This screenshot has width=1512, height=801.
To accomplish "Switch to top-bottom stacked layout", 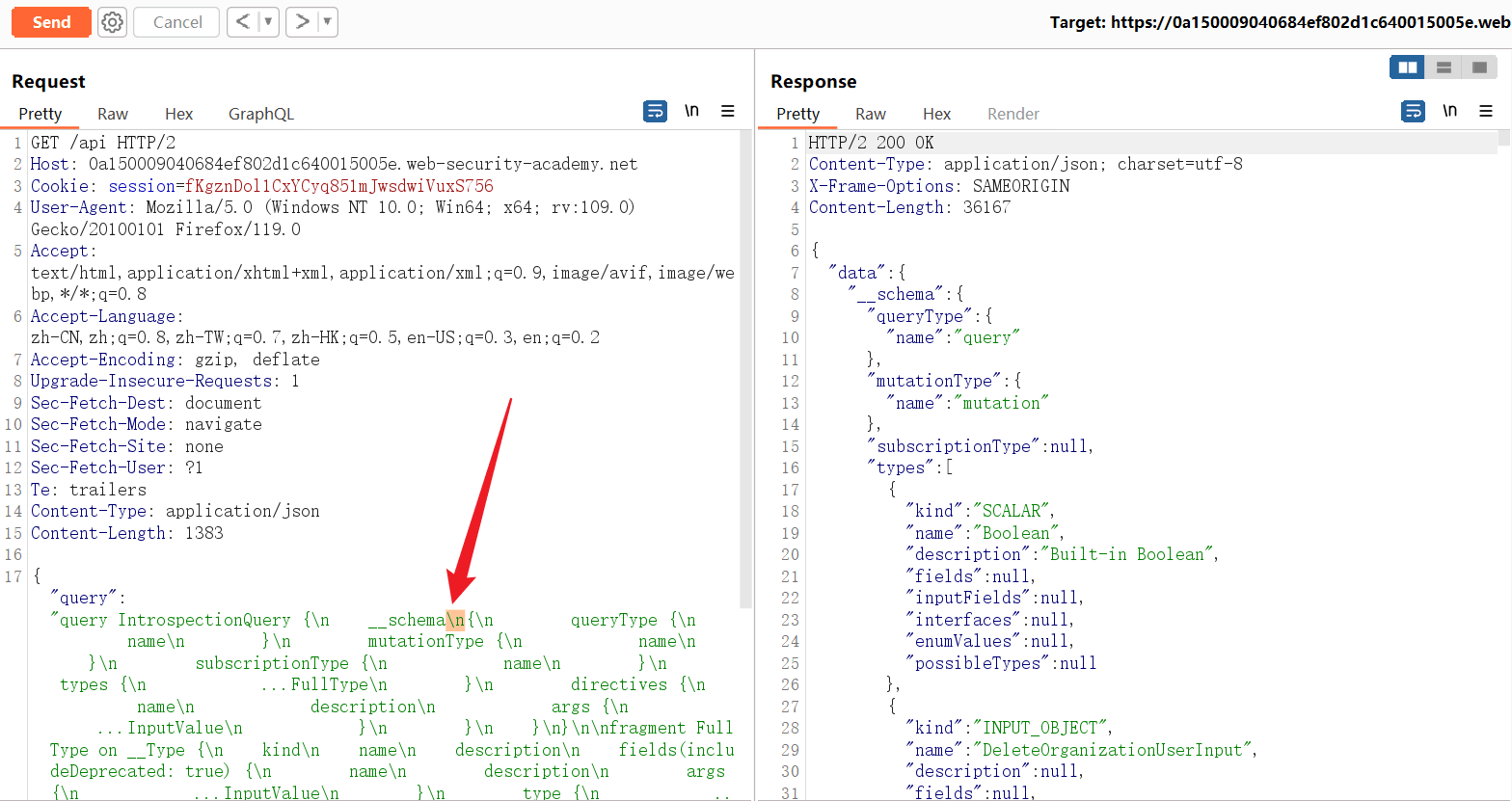I will tap(1444, 67).
